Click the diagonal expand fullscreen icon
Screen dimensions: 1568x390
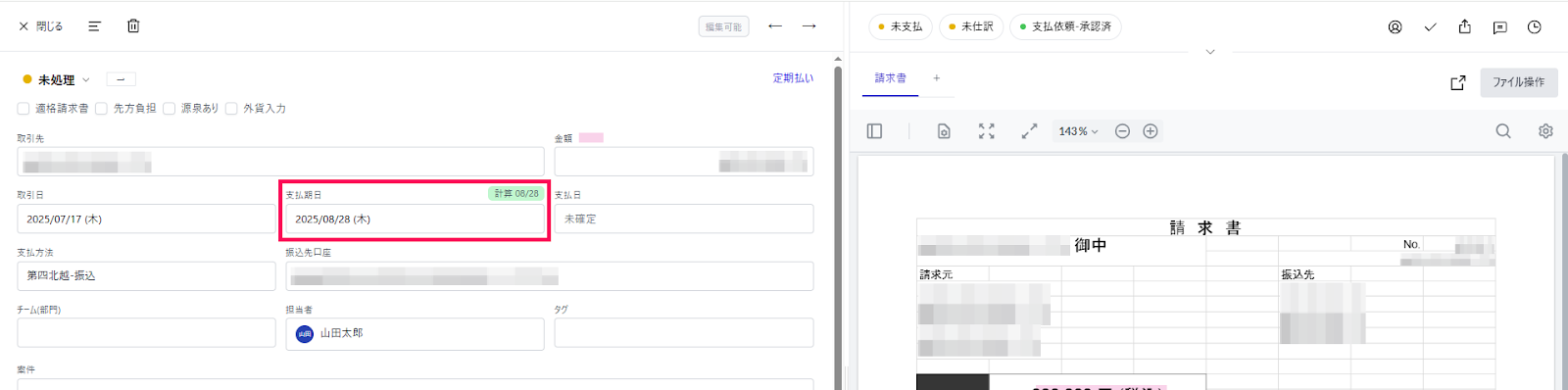1029,131
